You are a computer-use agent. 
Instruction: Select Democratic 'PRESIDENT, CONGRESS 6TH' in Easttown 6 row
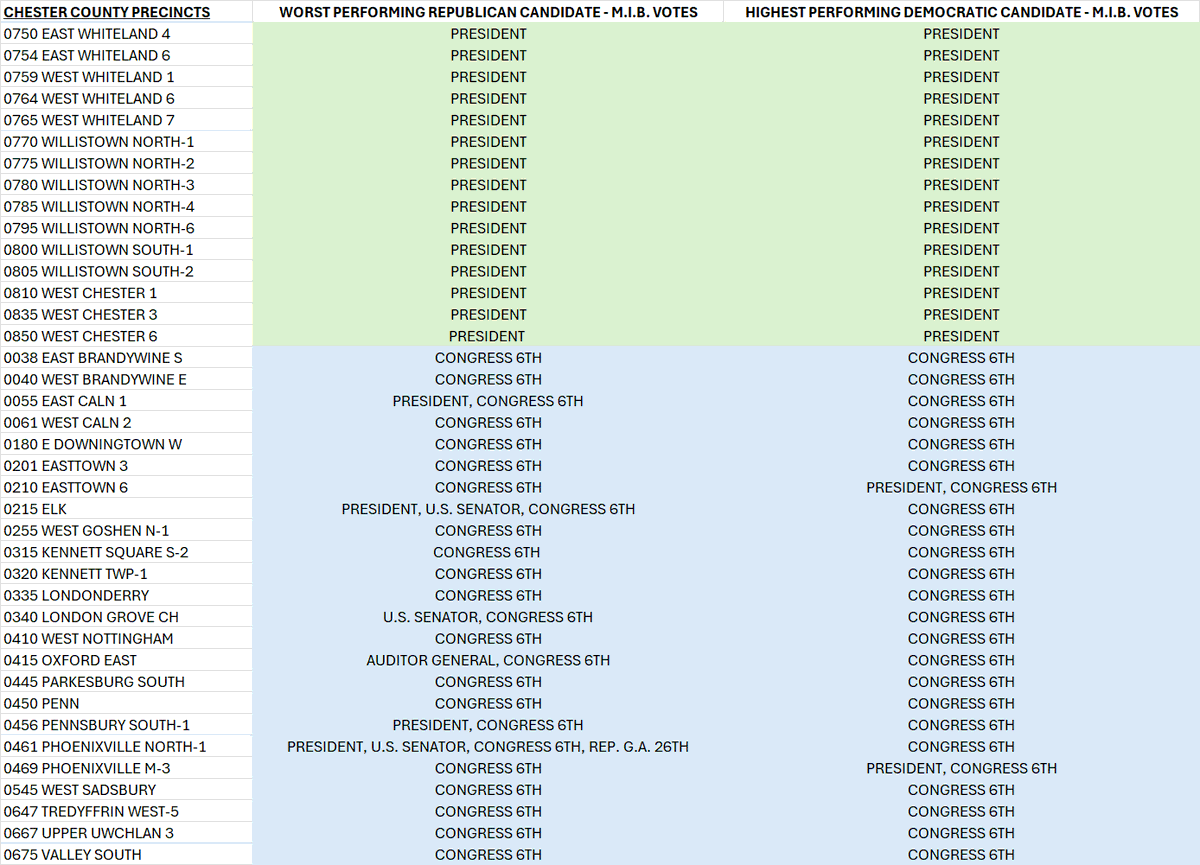(x=961, y=487)
